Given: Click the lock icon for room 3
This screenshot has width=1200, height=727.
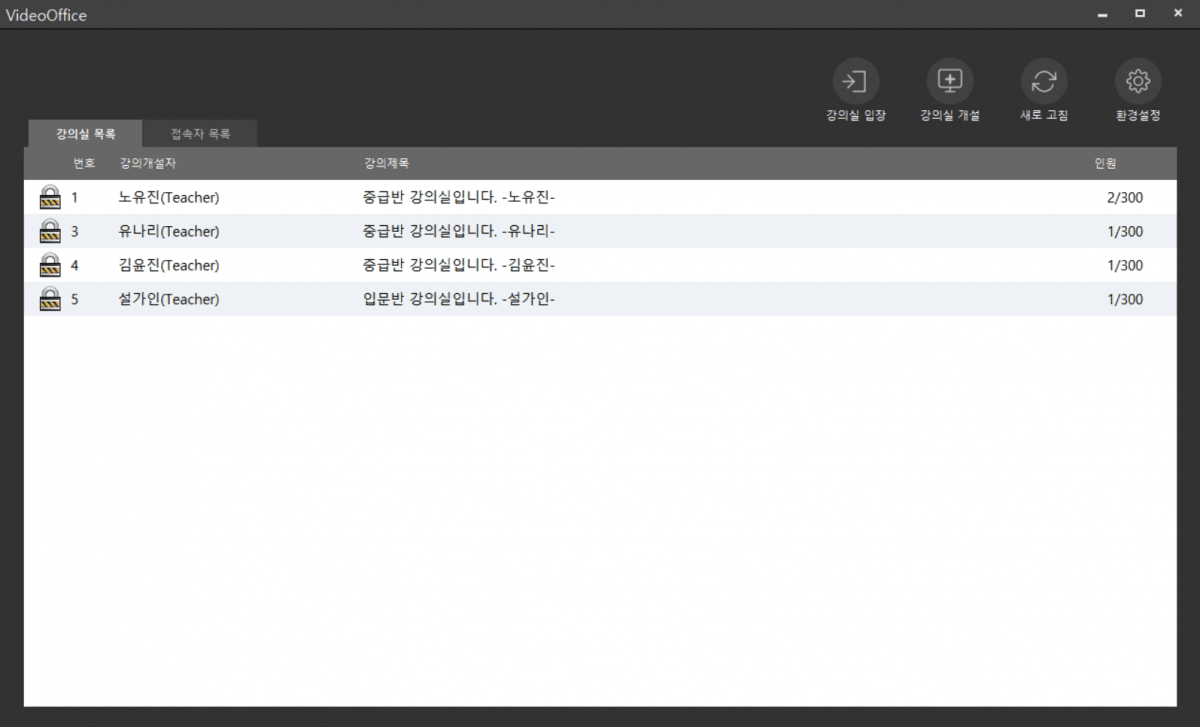Looking at the screenshot, I should point(49,231).
